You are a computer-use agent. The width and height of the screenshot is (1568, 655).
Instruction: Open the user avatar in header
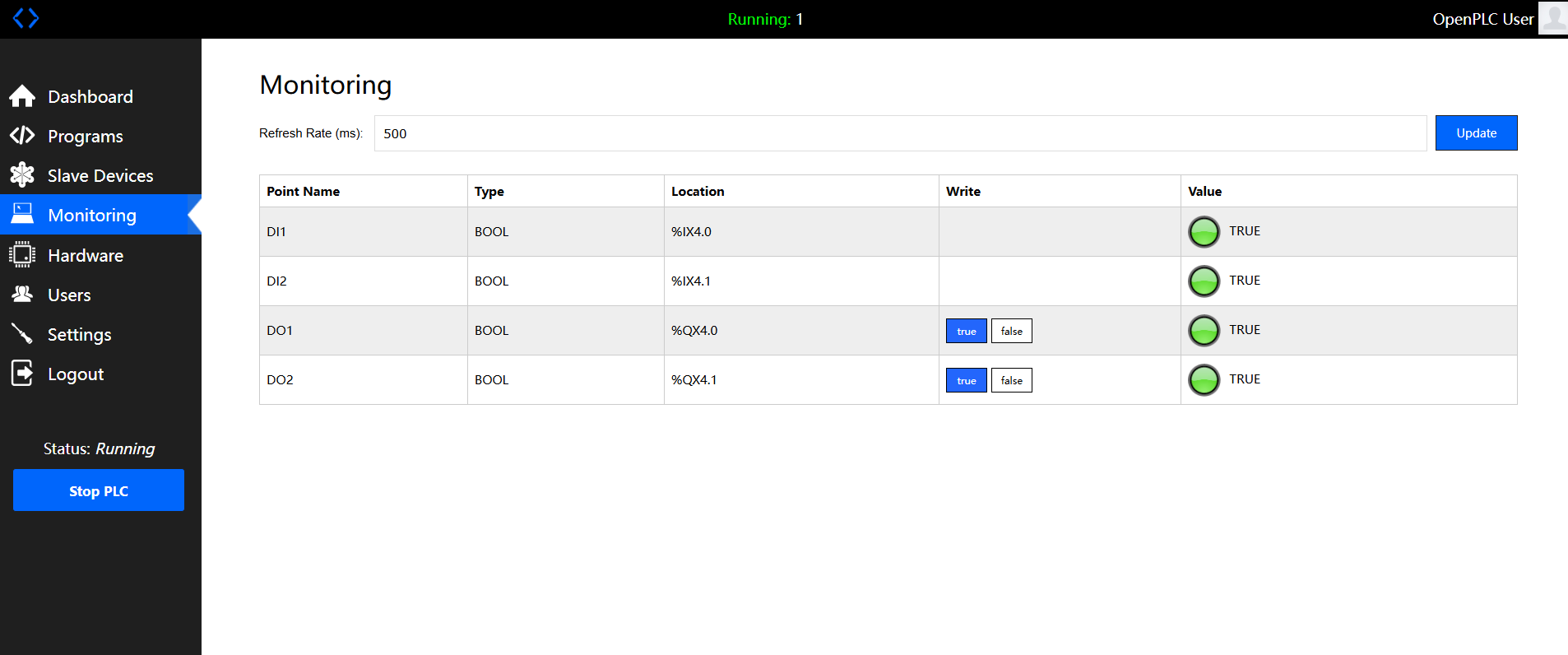[x=1552, y=18]
